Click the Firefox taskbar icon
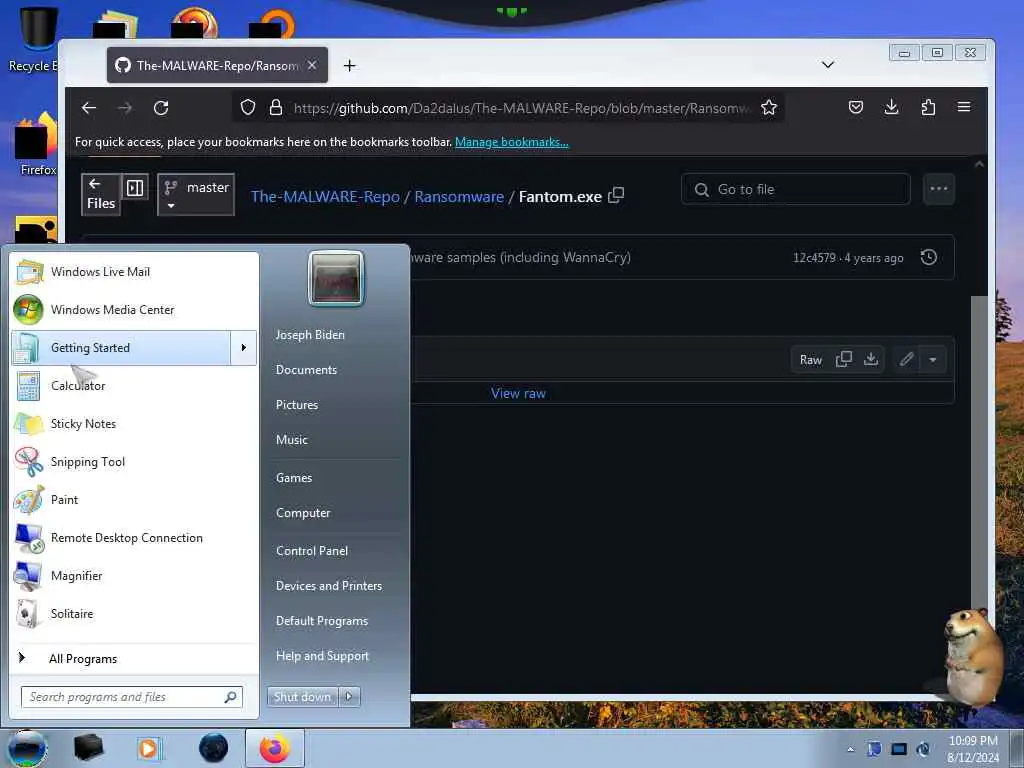 275,748
